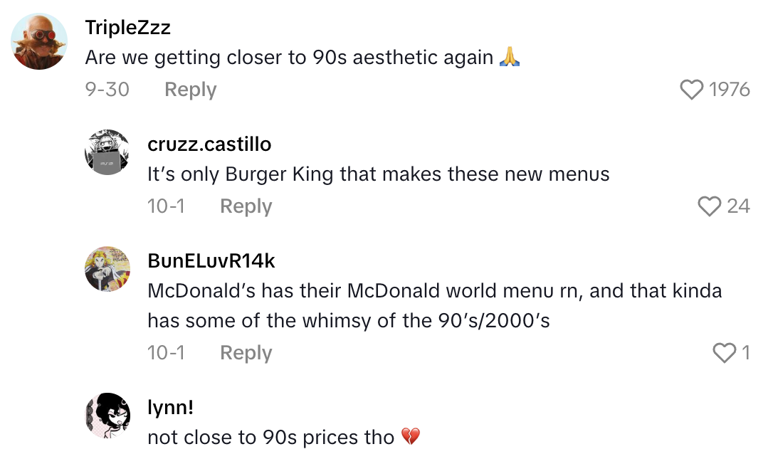Visit the BunELuvR14k username link
768x454 pixels.
pos(211,261)
